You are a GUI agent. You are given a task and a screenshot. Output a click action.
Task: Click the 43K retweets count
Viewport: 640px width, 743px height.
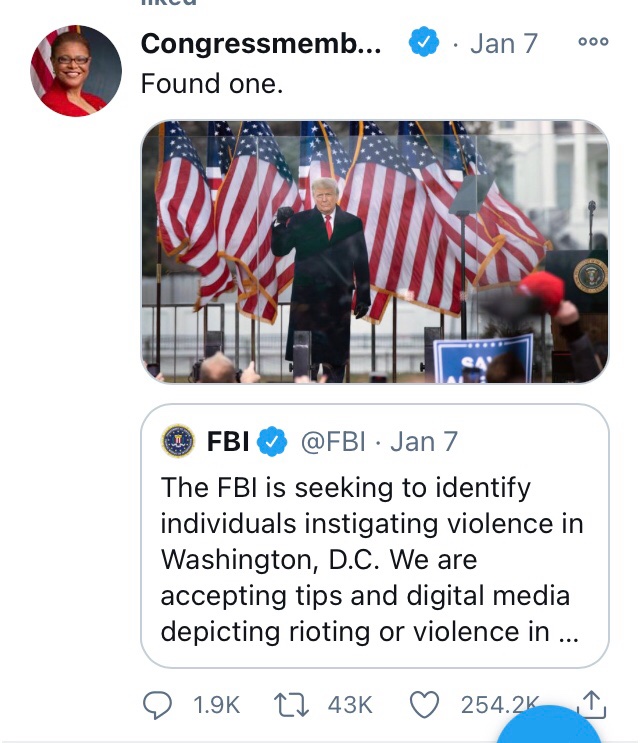[350, 705]
